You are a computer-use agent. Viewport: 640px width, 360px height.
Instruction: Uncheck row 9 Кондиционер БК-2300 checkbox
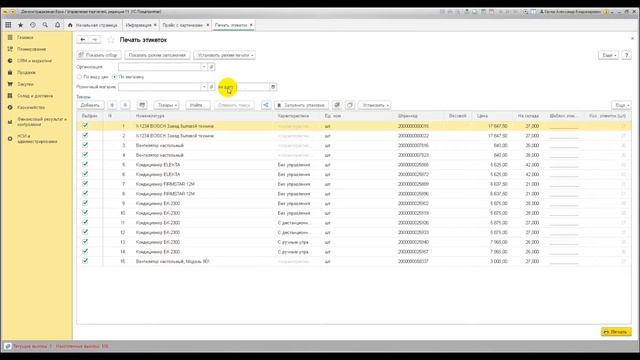pyautogui.click(x=85, y=203)
